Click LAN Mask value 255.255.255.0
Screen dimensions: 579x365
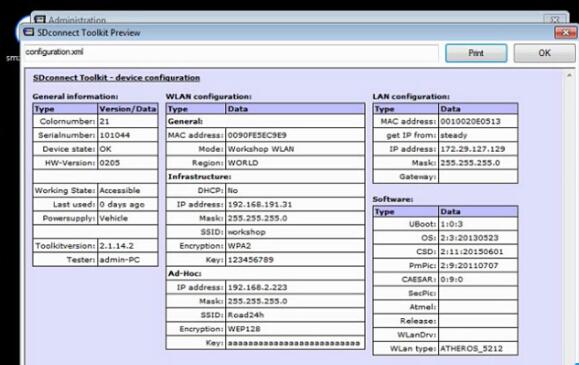tap(470, 163)
